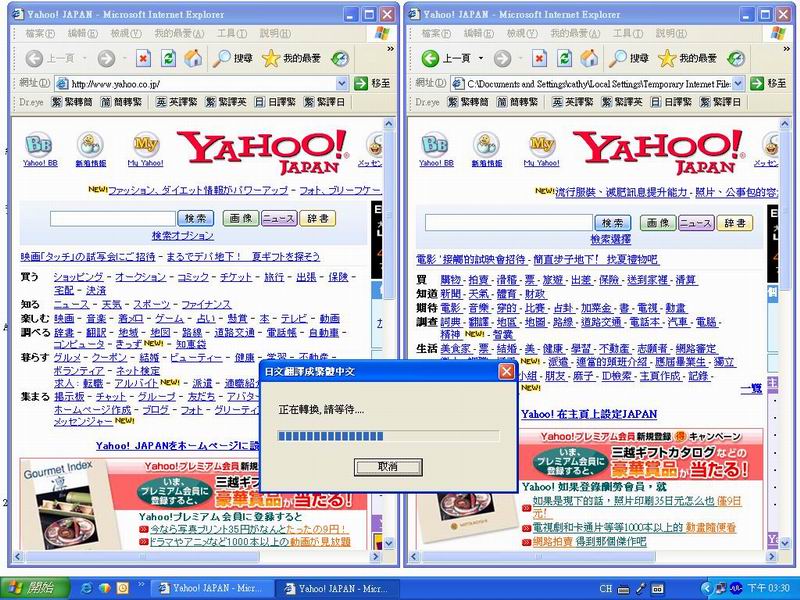Click Stop icon in left IE window
This screenshot has width=800, height=600.
coord(143,59)
